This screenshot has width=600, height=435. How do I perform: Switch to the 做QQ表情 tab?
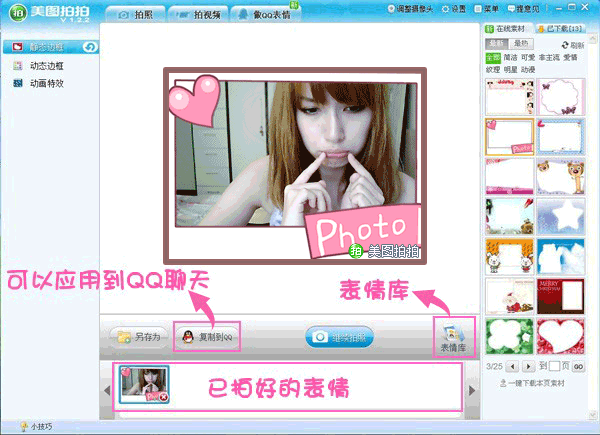tap(266, 15)
